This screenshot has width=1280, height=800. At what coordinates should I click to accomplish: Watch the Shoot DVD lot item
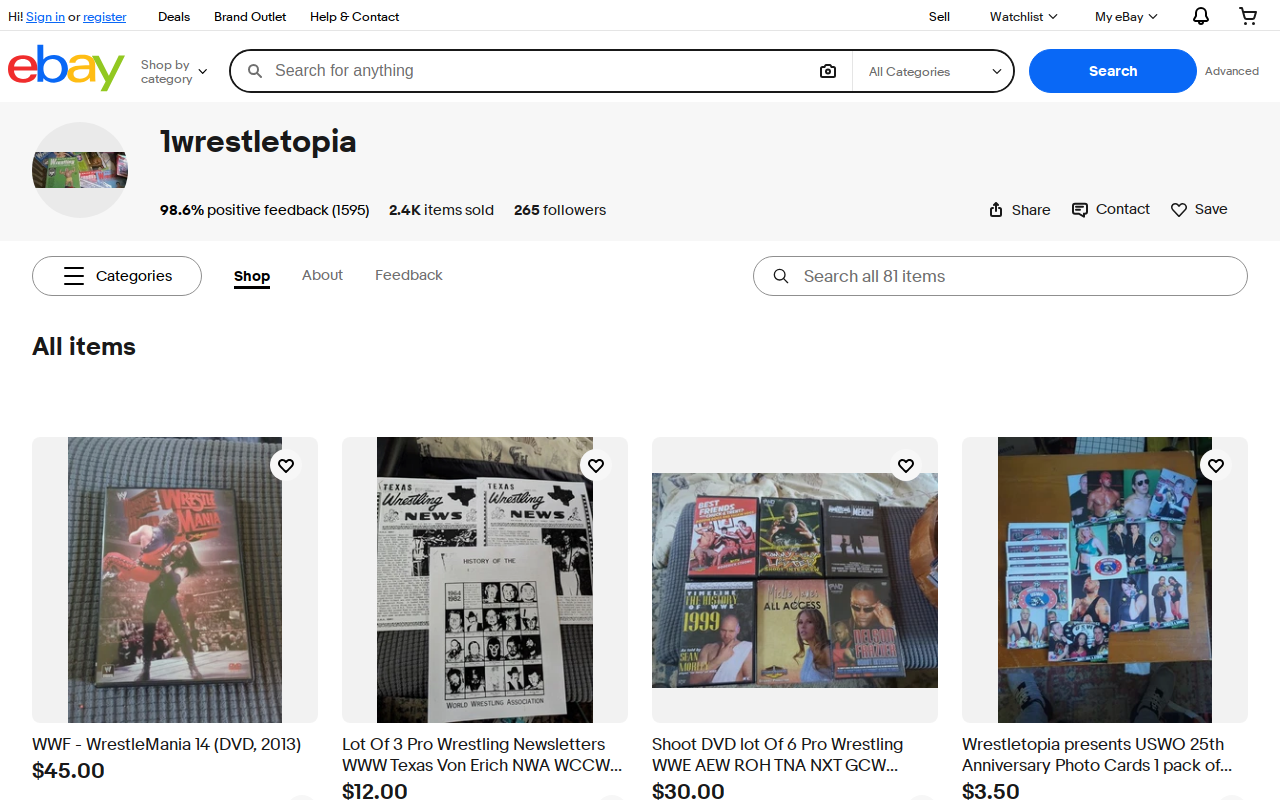point(906,465)
